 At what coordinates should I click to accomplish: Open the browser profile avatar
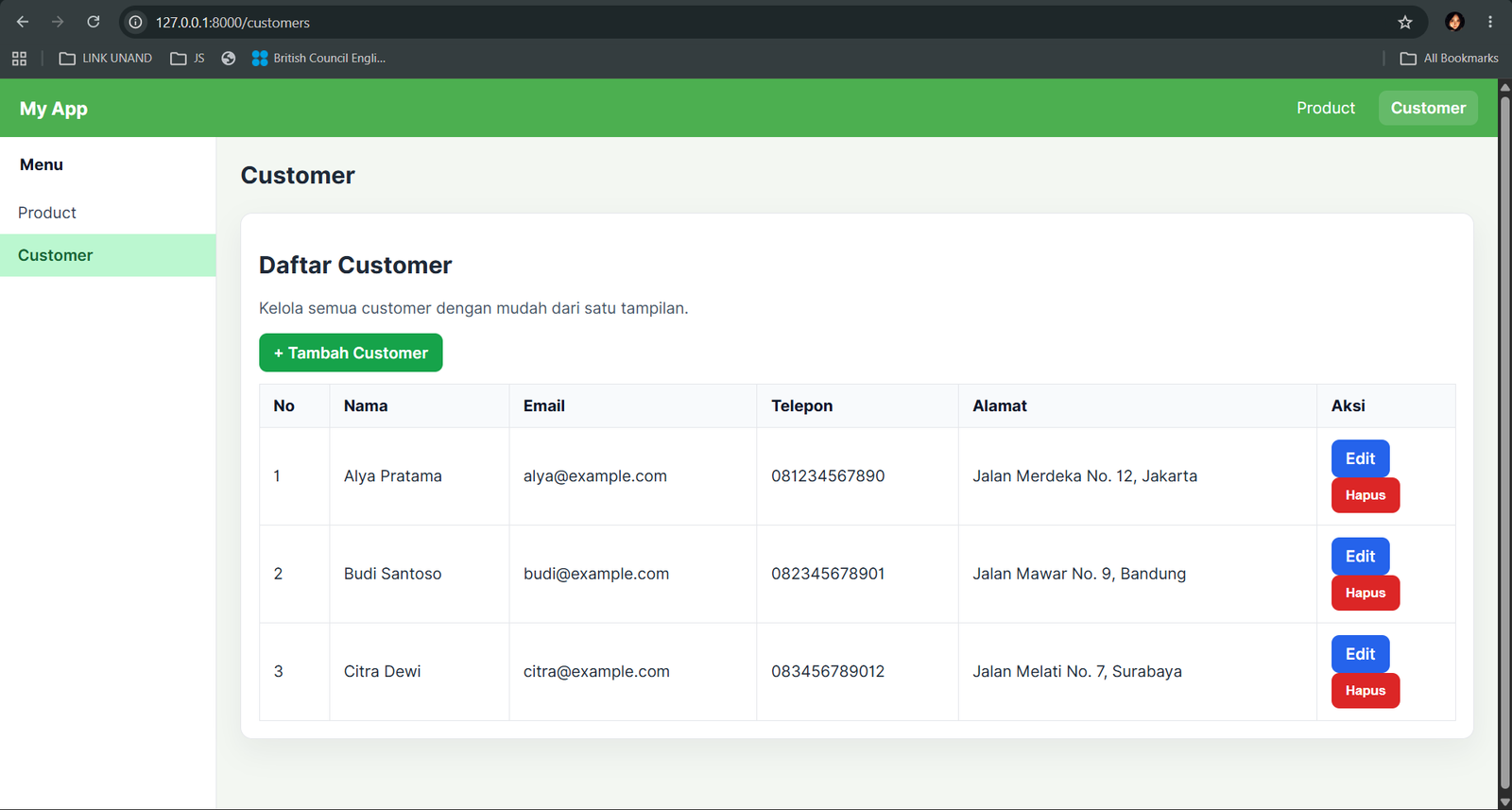(1454, 22)
